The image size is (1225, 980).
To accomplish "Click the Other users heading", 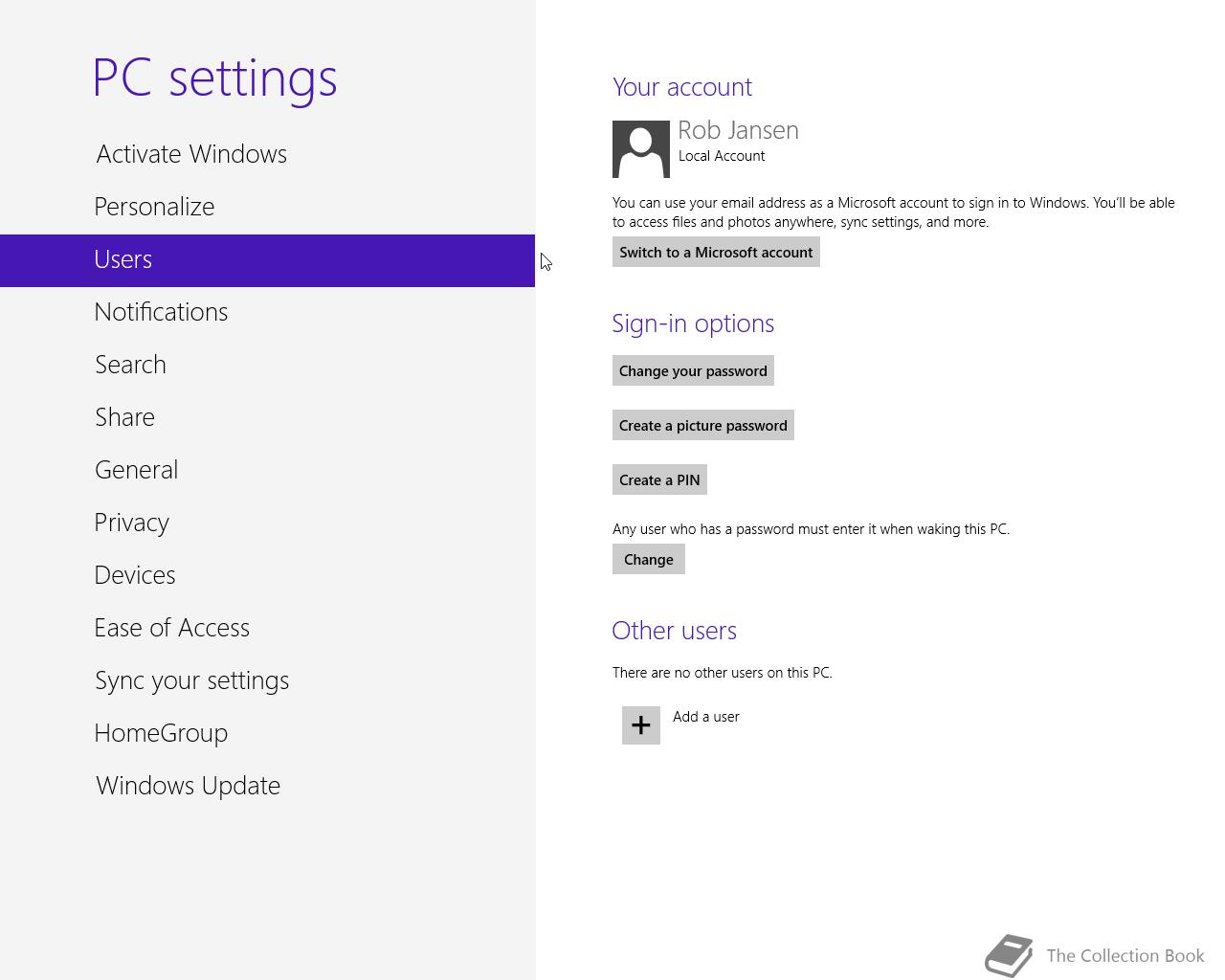I will point(675,631).
